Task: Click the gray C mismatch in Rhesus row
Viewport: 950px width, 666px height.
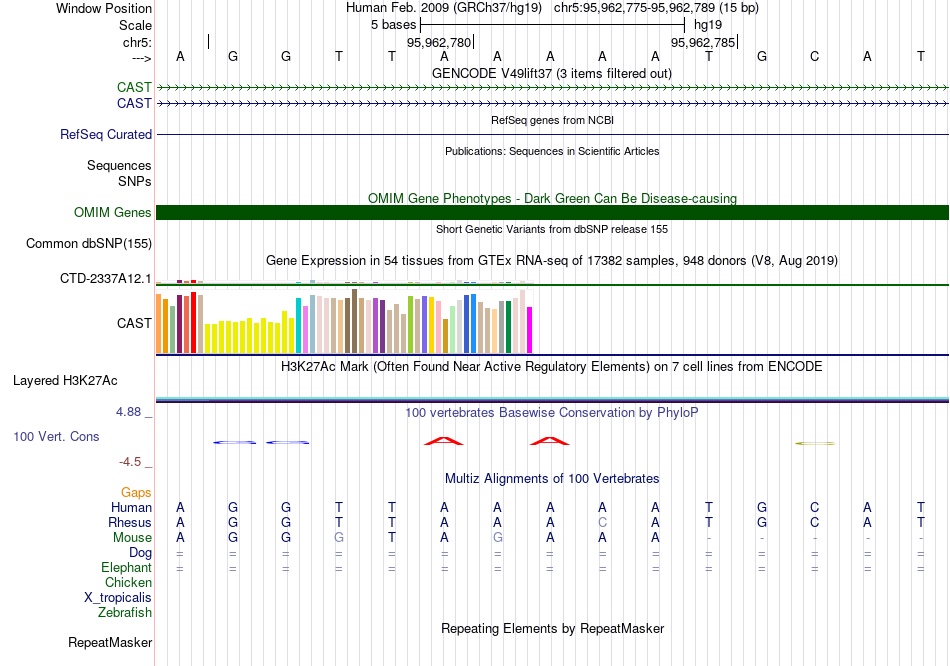Action: click(602, 522)
